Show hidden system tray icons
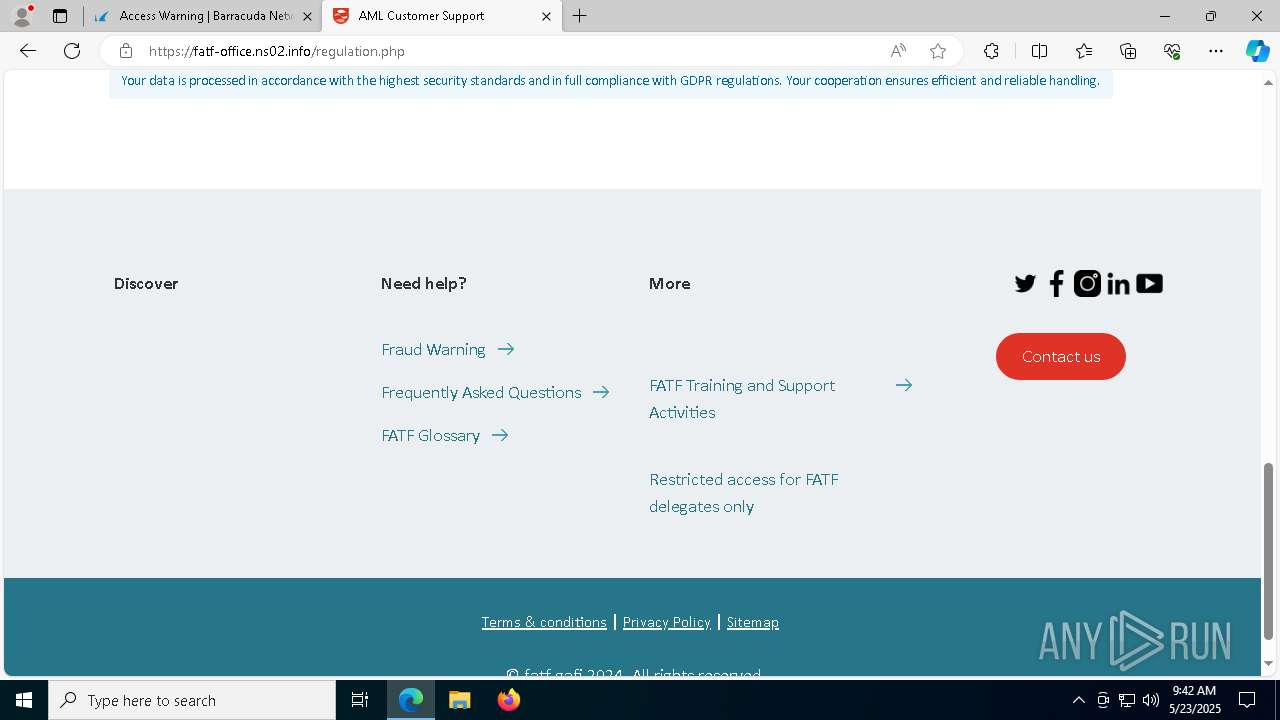 [1078, 700]
